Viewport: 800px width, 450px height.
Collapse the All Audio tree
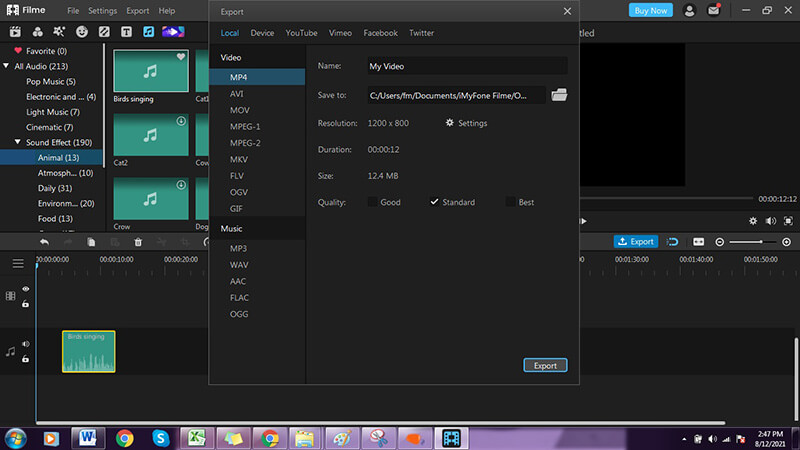point(6,66)
